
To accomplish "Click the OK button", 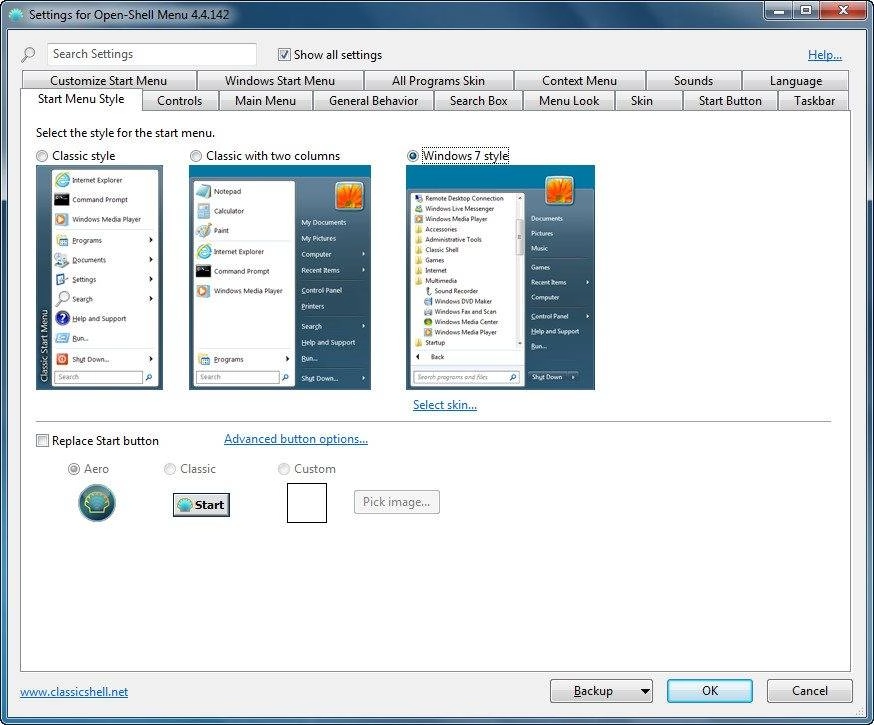I will [710, 691].
